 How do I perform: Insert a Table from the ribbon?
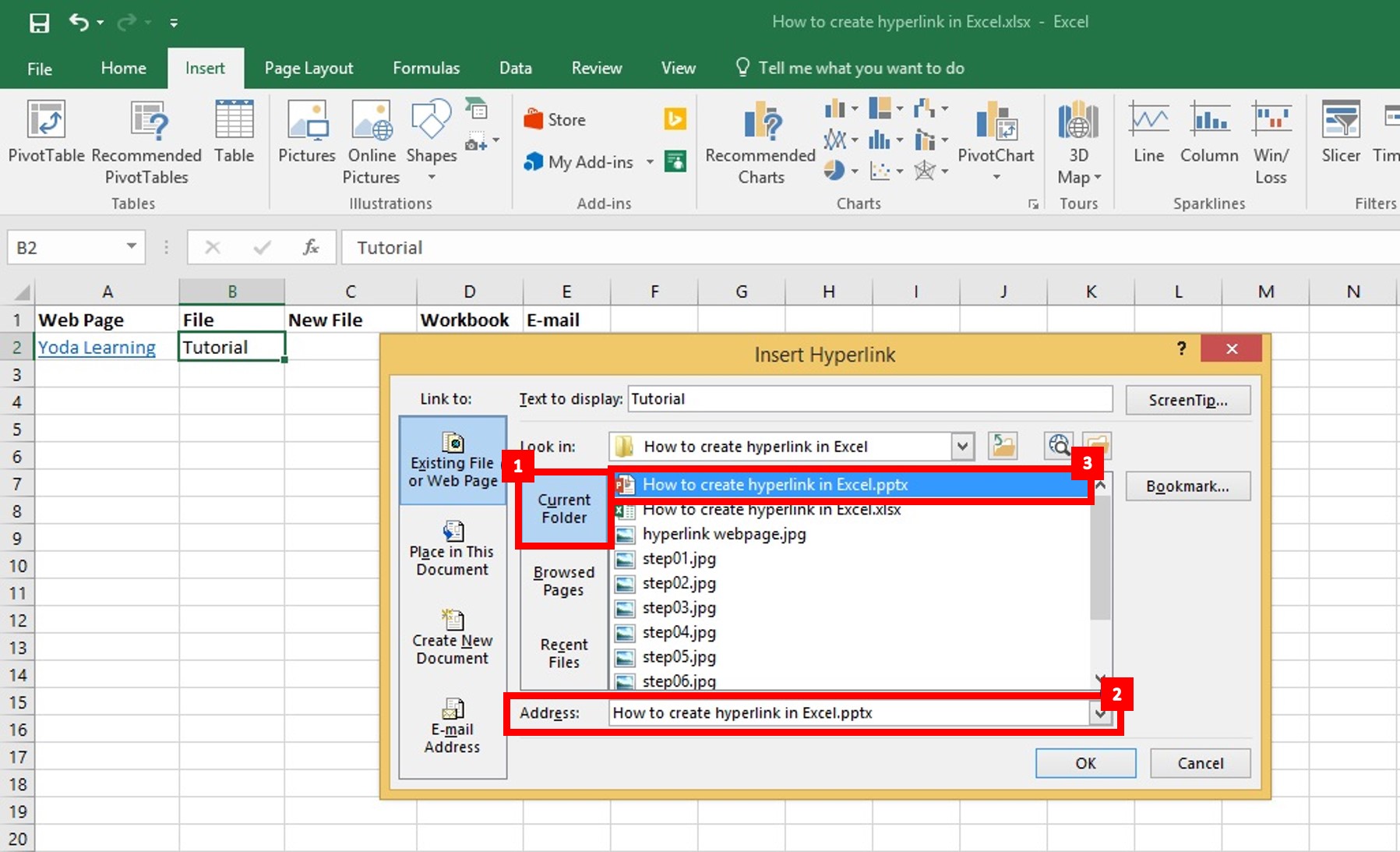pos(234,131)
